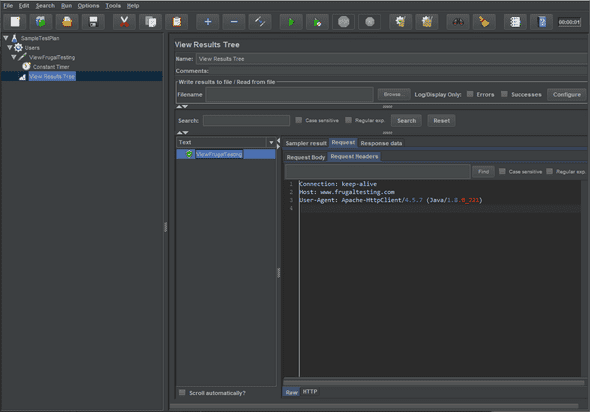
Task: Click the SampleTestPlan flask icon
Action: coord(14,38)
